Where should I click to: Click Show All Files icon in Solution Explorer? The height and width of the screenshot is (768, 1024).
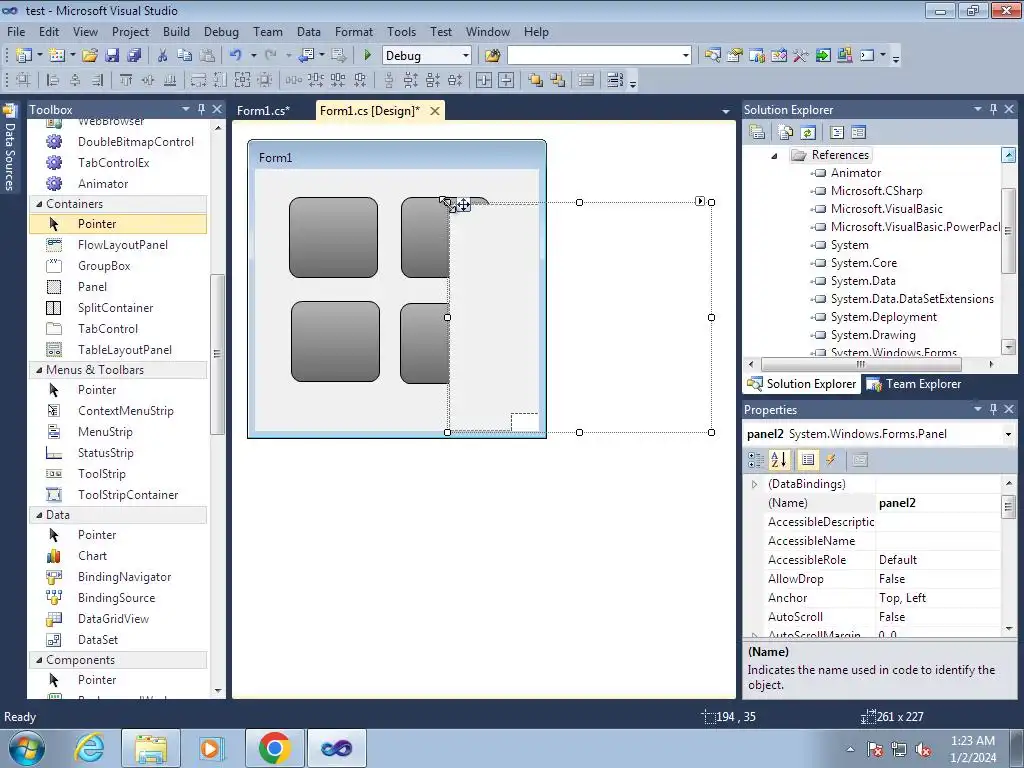786,133
